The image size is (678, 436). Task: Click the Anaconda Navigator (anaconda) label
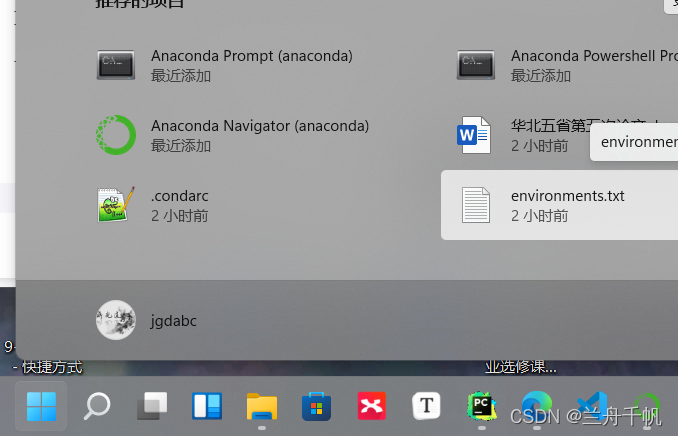click(x=260, y=126)
